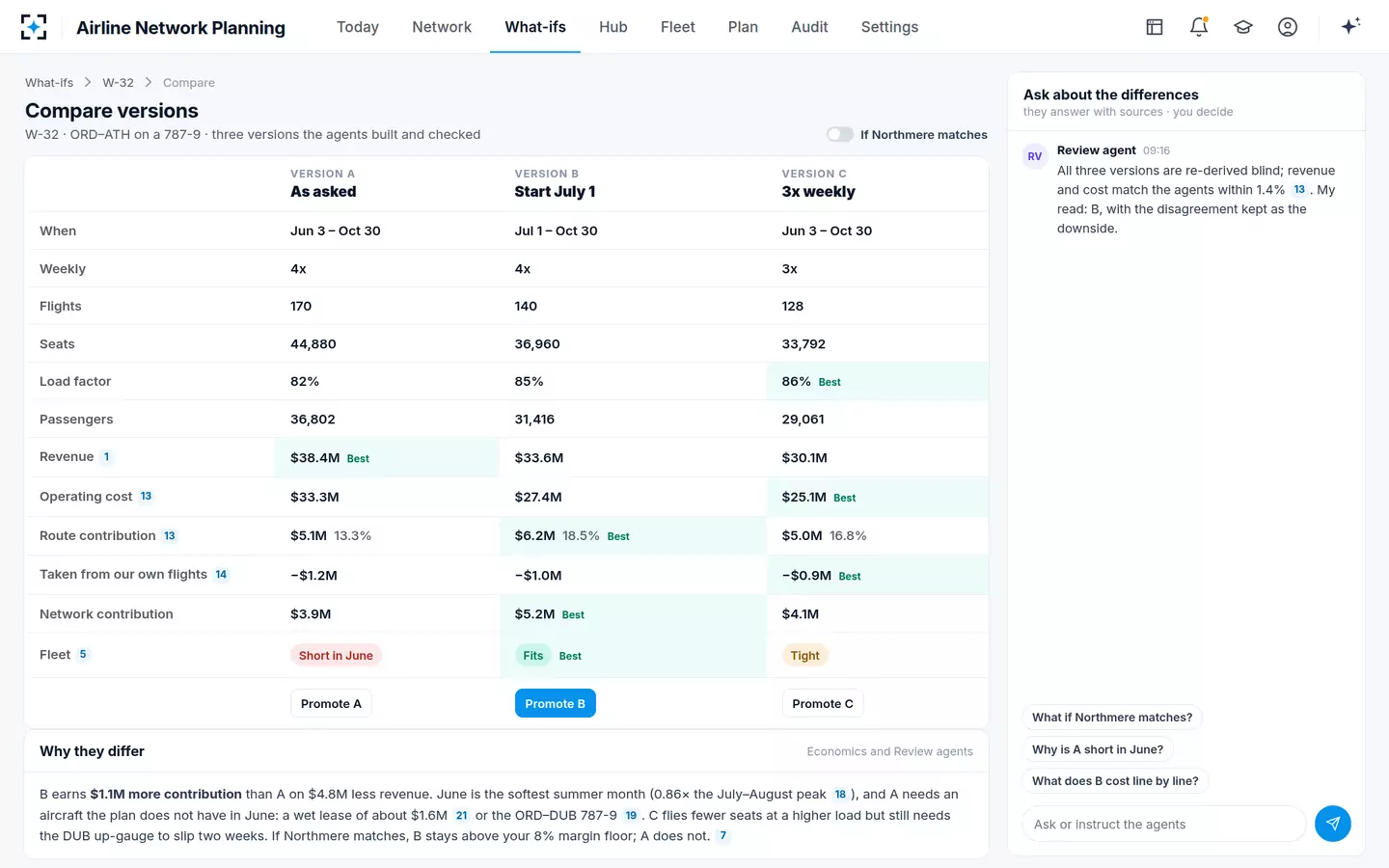Select 'What does B cost line by line?' chip

1115,781
